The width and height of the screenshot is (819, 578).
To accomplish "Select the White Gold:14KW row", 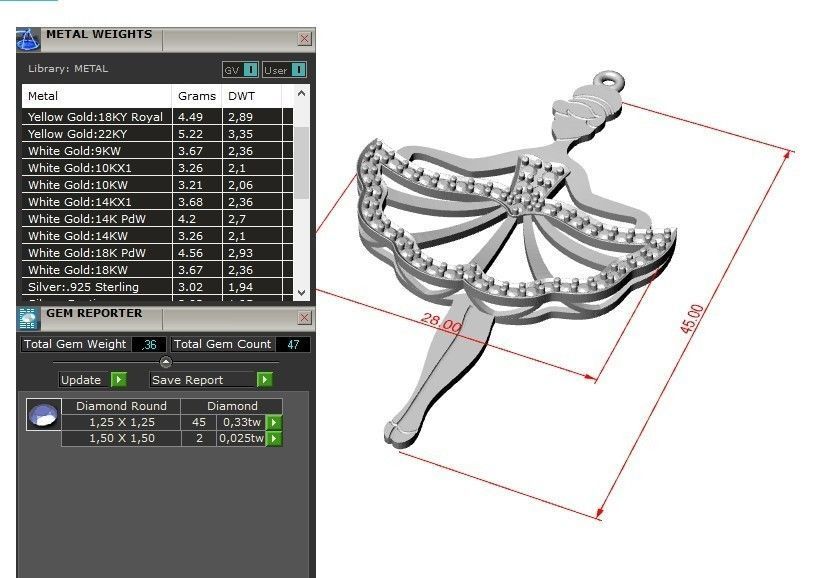I will [157, 235].
